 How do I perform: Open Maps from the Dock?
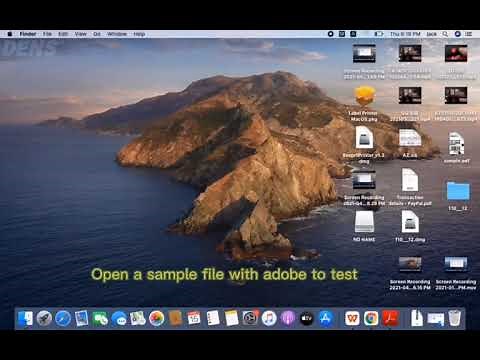click(138, 318)
